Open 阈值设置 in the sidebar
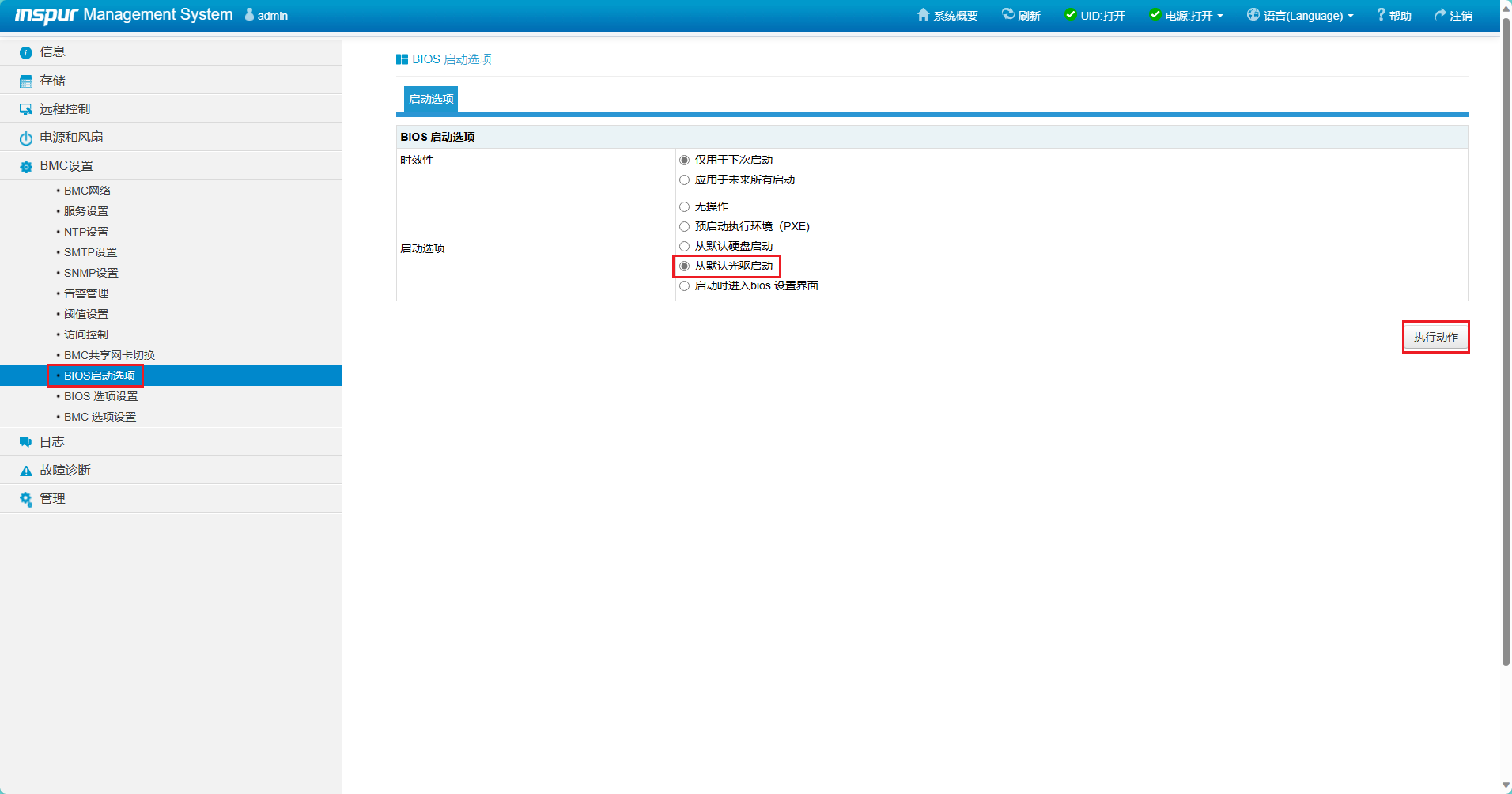This screenshot has width=1512, height=794. [x=86, y=314]
